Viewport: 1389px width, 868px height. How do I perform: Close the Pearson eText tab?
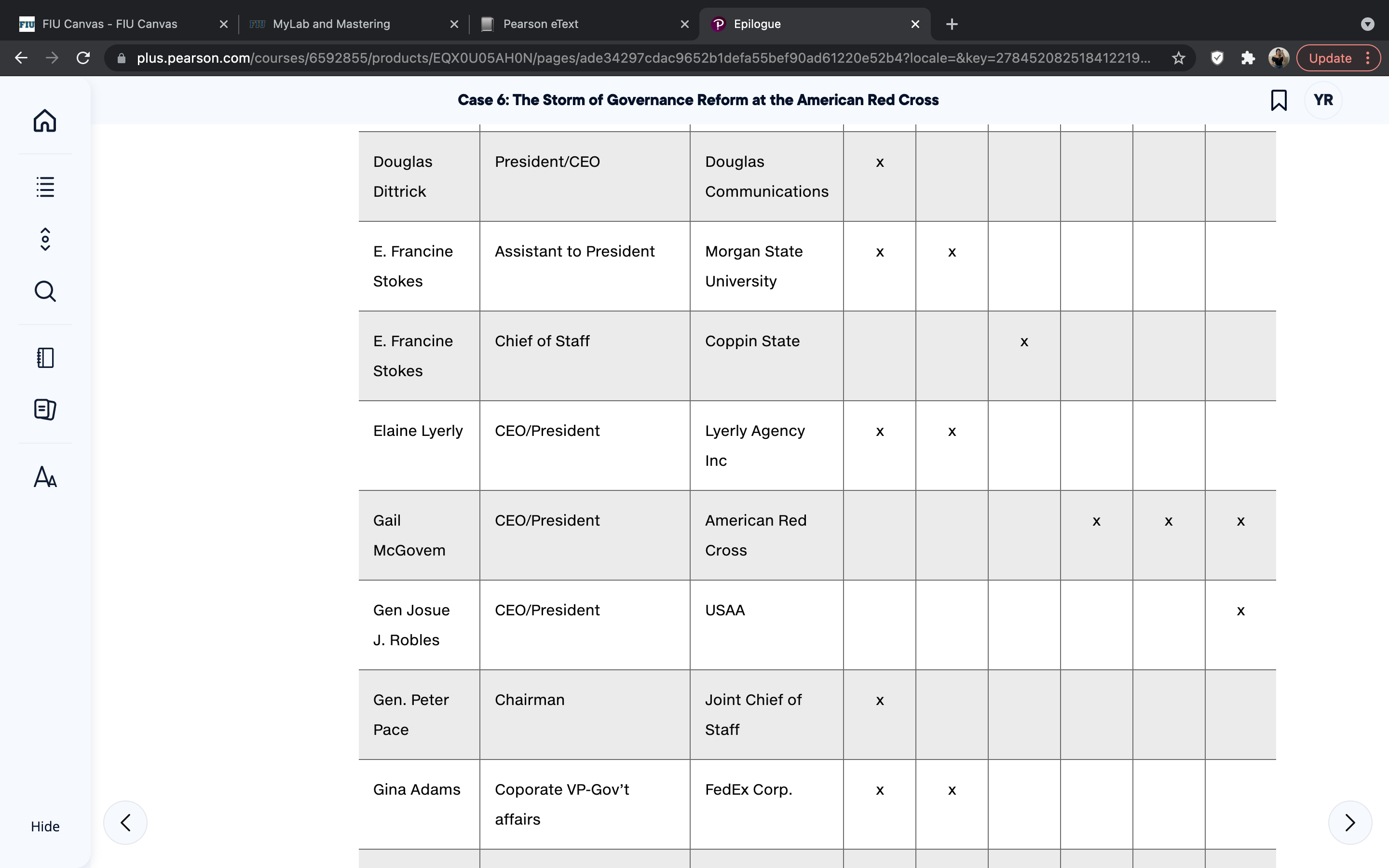pos(685,24)
